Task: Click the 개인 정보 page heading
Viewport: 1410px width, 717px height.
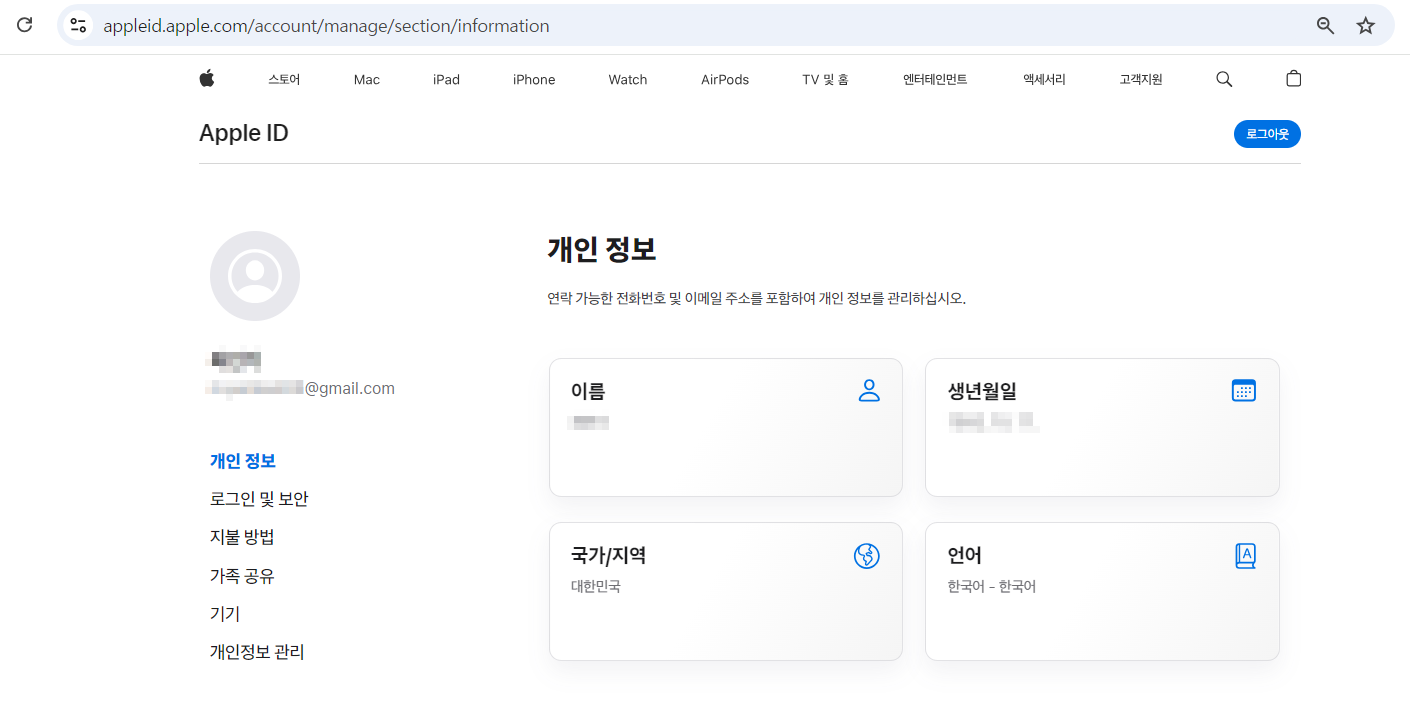Action: click(602, 249)
